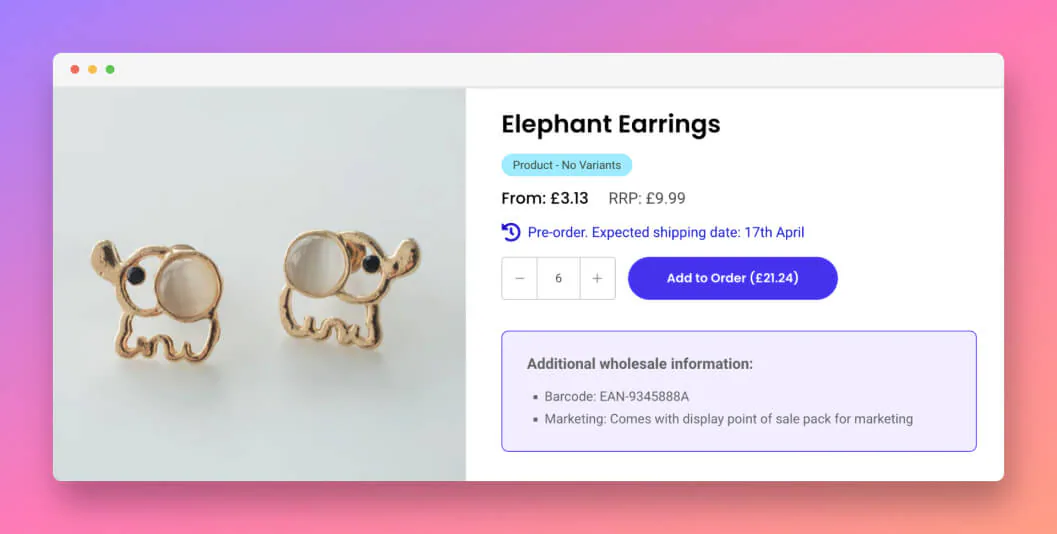1057x534 pixels.
Task: Click the pre-order clock history icon
Action: 511,232
